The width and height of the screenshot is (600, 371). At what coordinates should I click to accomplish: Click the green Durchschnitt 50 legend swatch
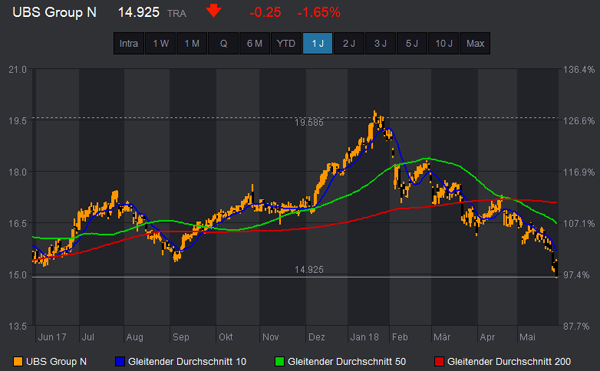pos(279,361)
